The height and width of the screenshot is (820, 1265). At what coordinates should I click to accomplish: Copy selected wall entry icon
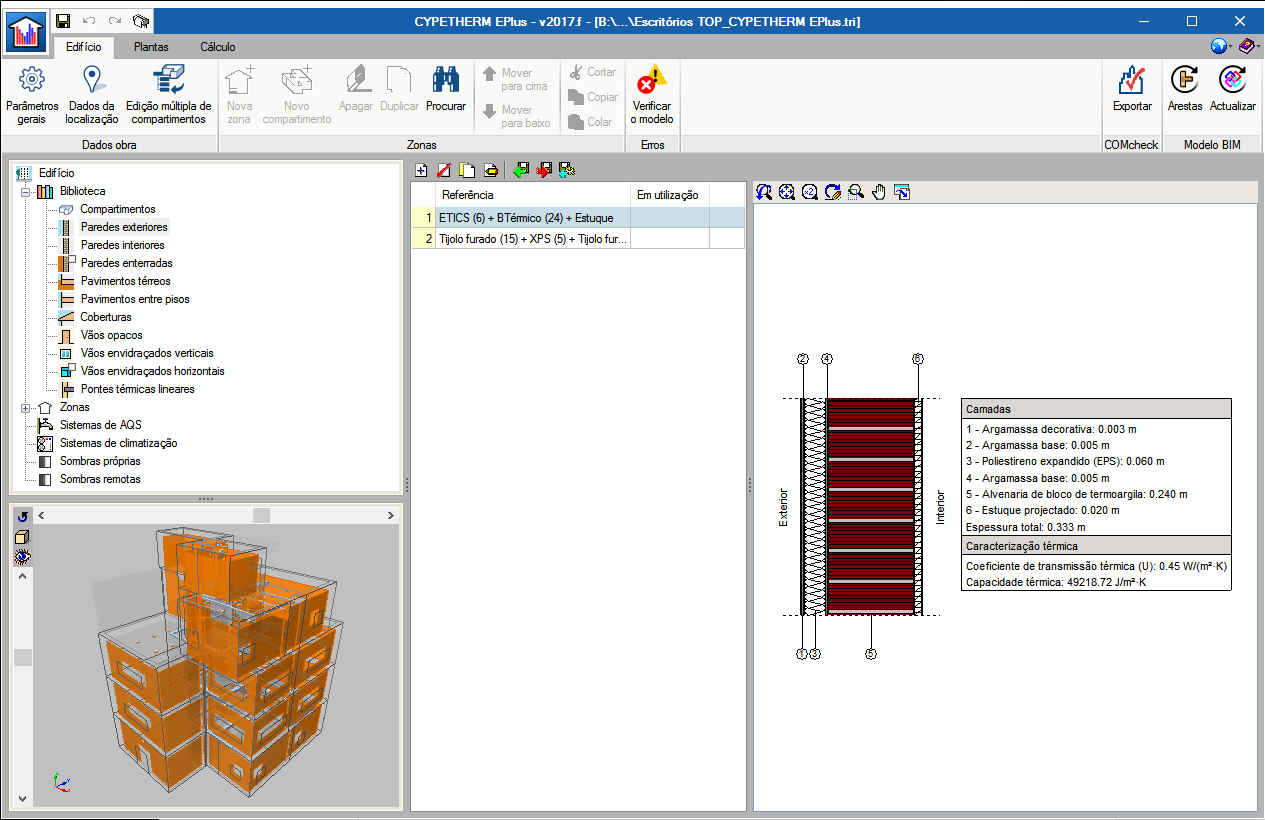click(466, 170)
